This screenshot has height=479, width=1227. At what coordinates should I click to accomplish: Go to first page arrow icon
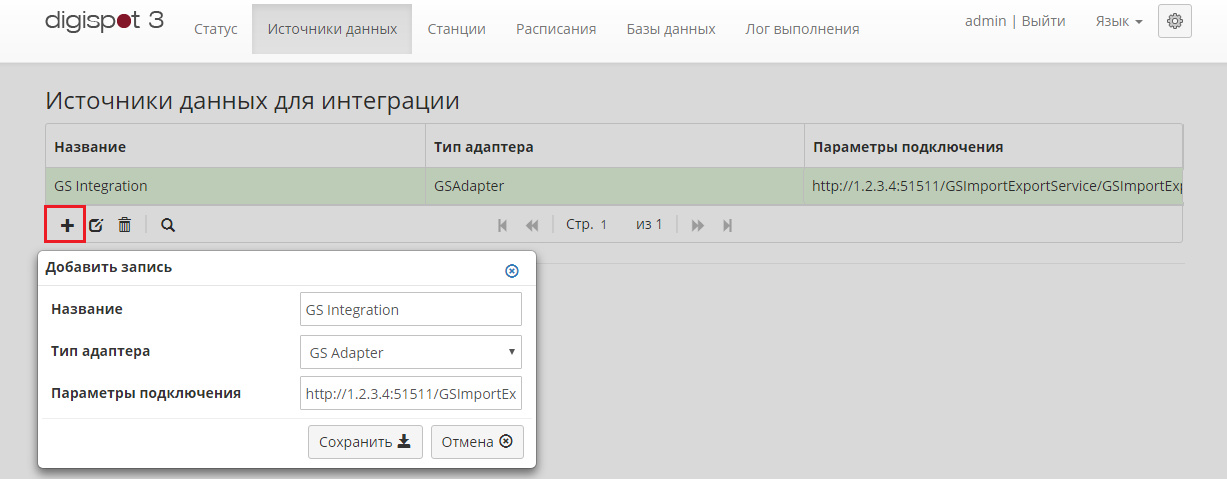coord(503,225)
